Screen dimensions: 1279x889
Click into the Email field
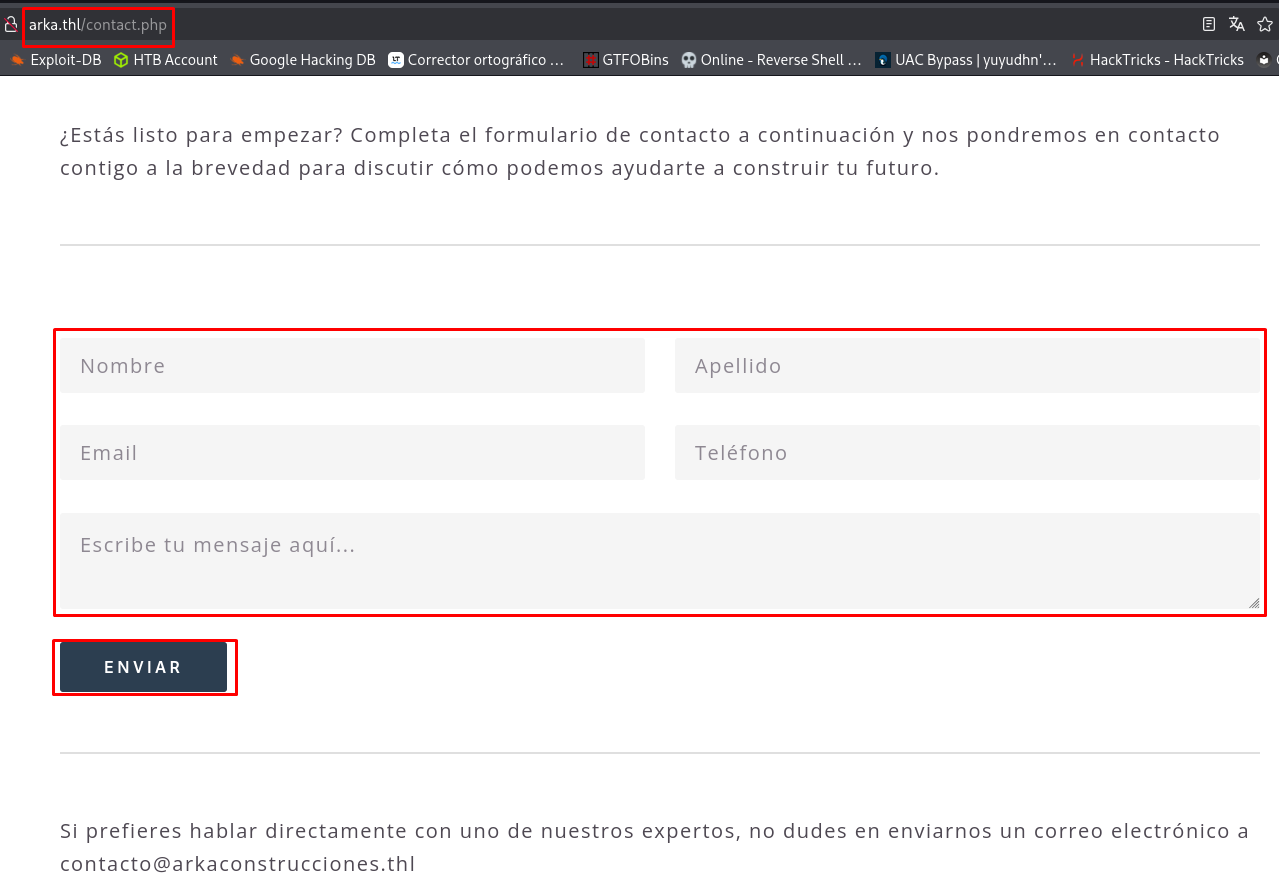point(352,453)
